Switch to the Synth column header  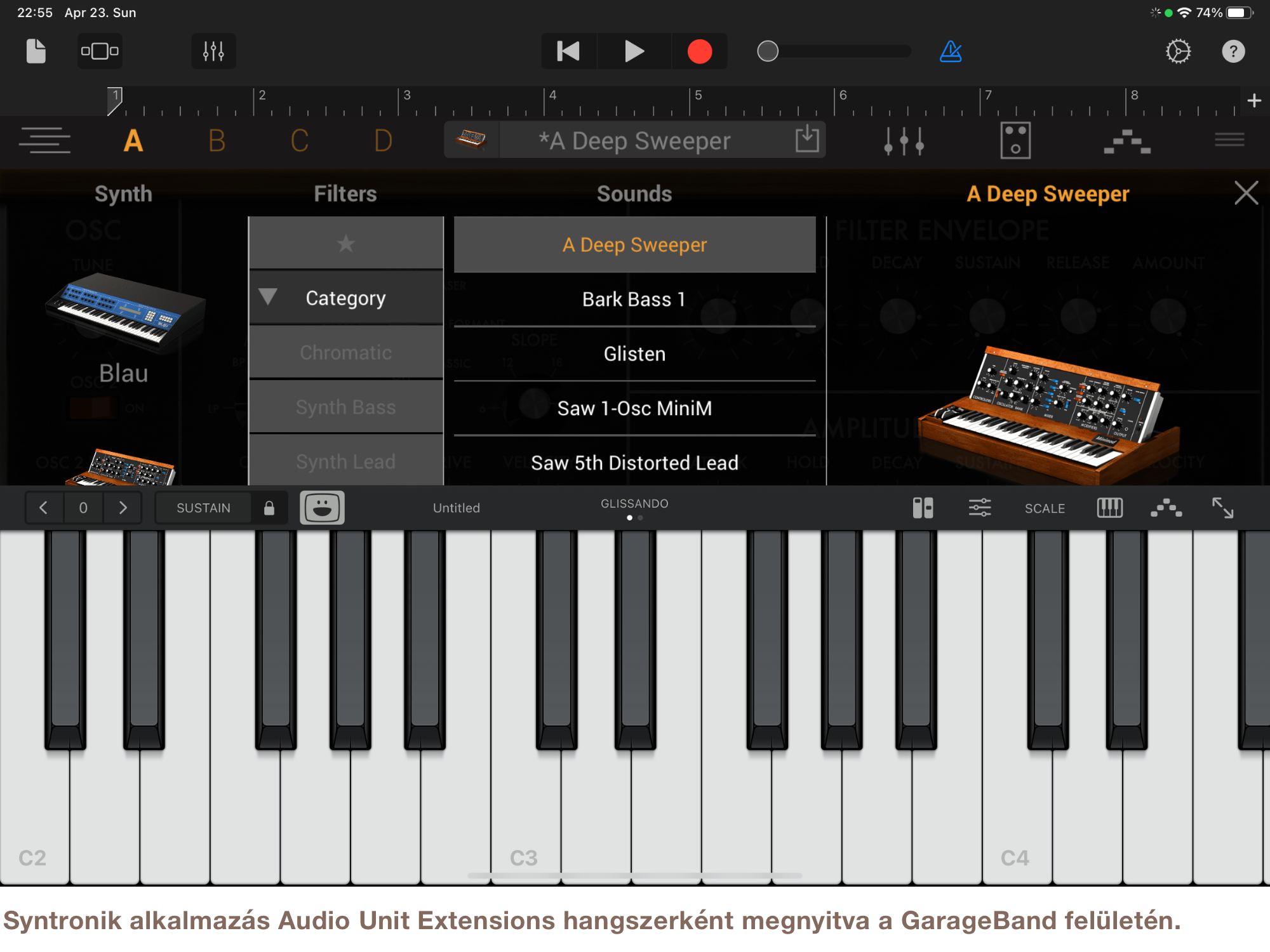[123, 194]
